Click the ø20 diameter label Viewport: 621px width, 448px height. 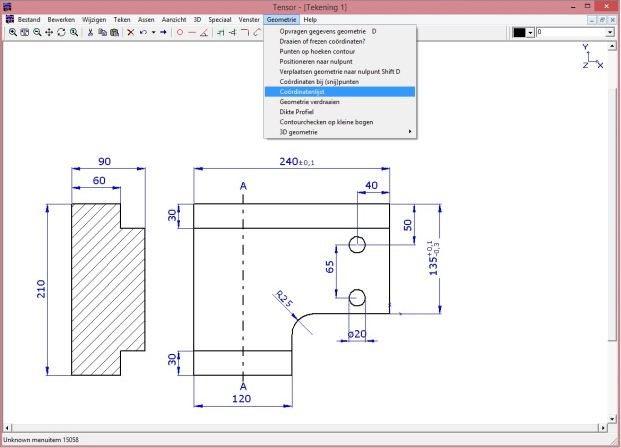pyautogui.click(x=357, y=334)
